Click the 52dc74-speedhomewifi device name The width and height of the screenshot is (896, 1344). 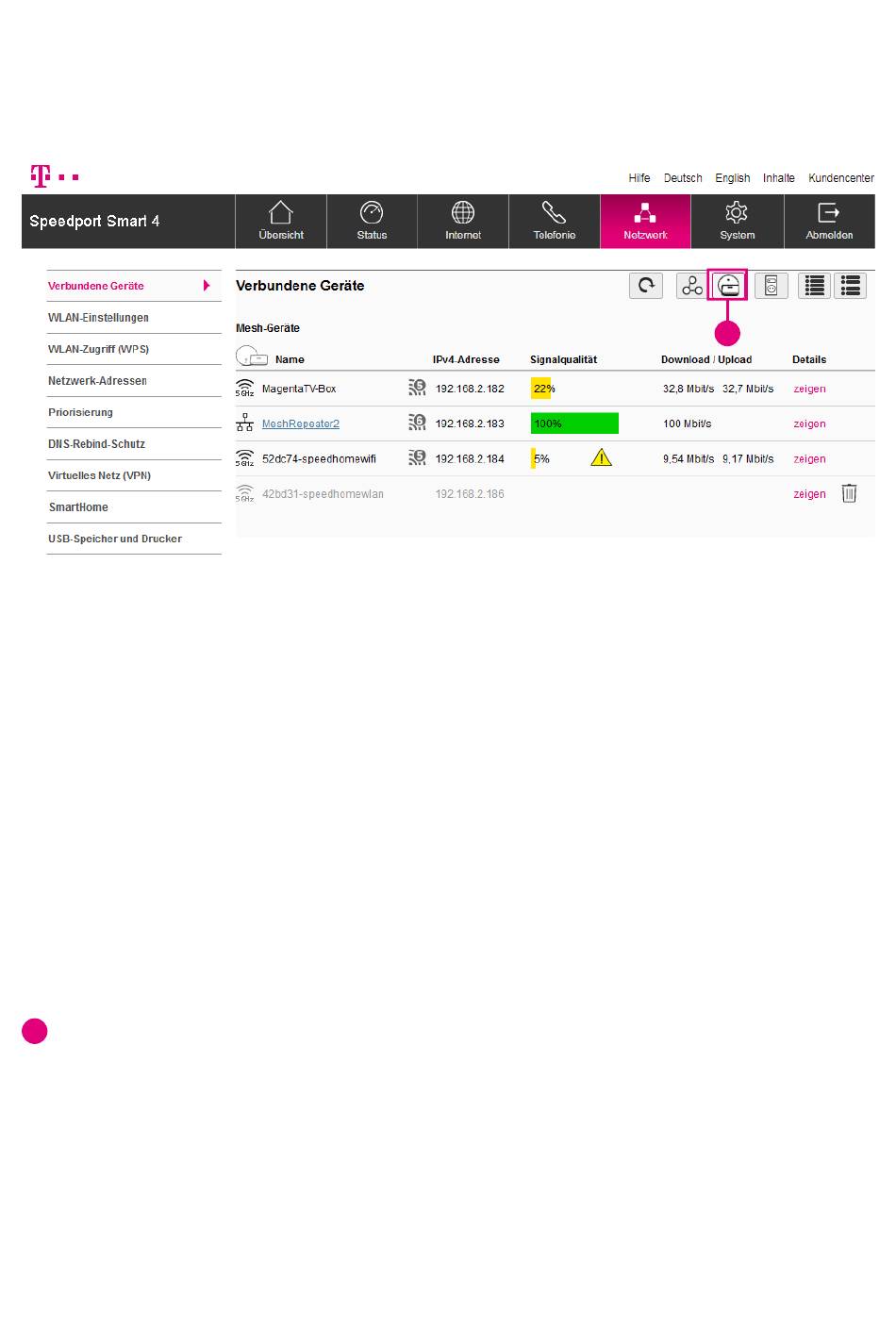point(319,458)
